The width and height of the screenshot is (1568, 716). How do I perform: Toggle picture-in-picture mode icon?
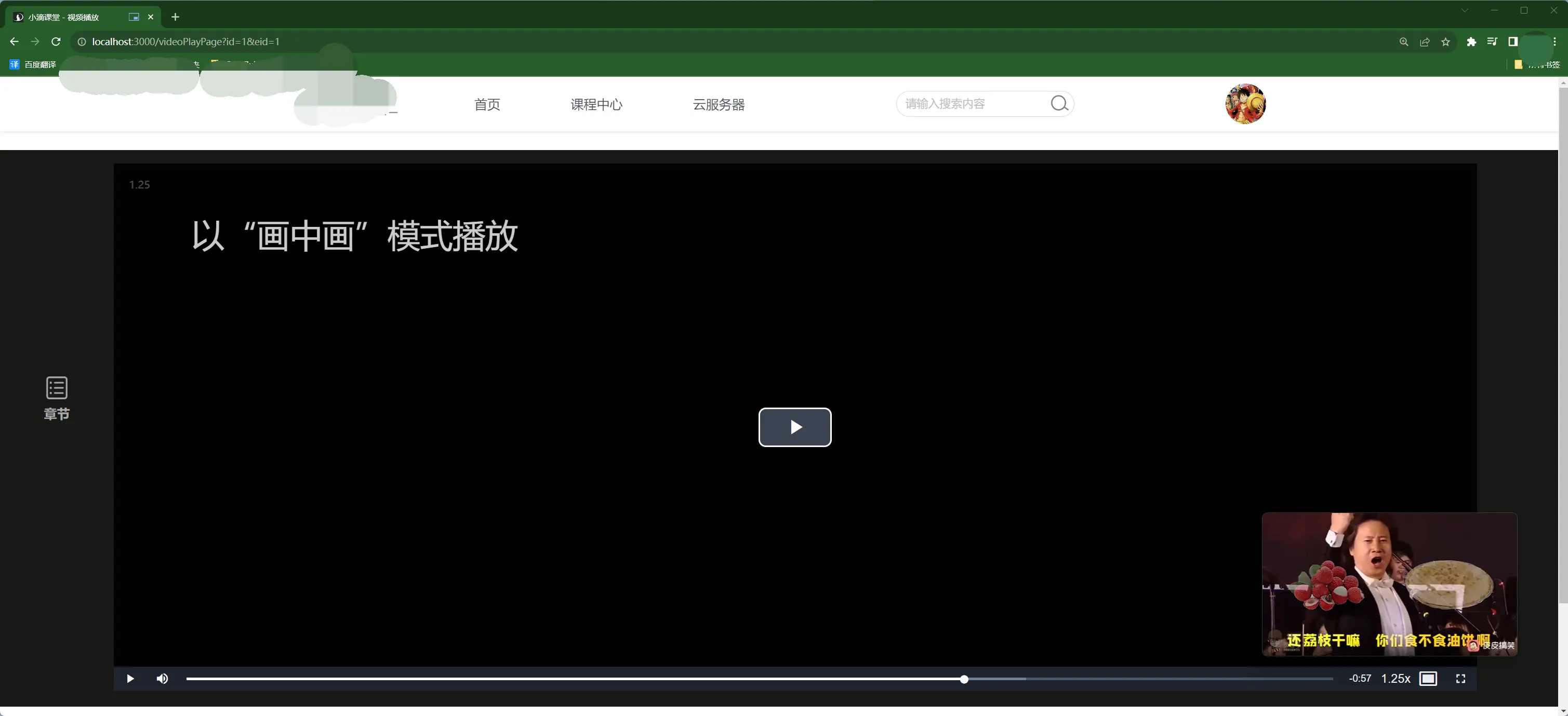(1428, 678)
